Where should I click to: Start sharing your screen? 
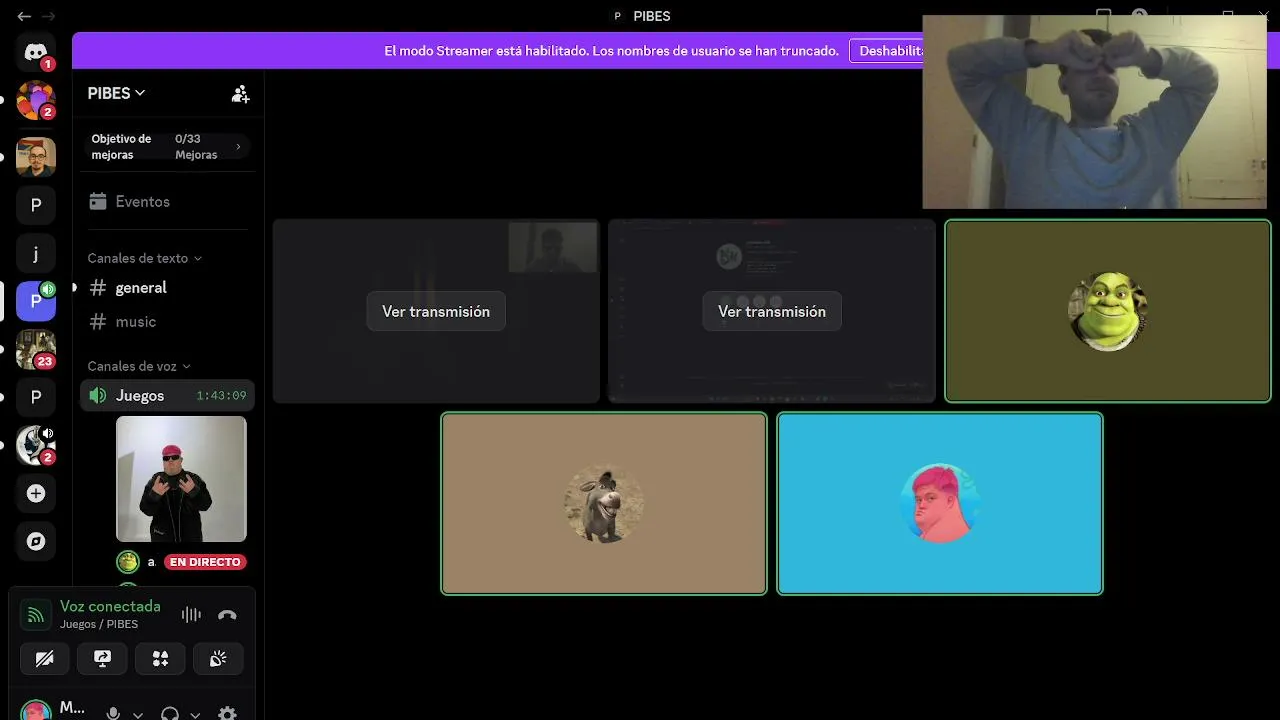(x=102, y=659)
